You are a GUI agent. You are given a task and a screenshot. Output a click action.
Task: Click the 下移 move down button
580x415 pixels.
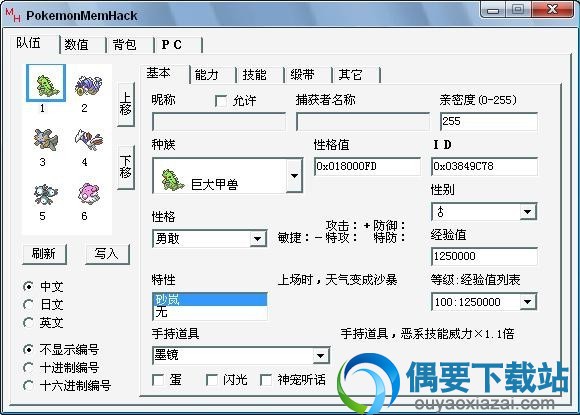click(x=126, y=168)
